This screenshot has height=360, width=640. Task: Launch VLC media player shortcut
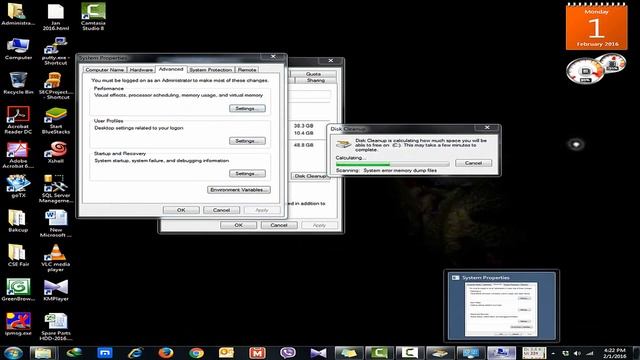click(x=56, y=258)
